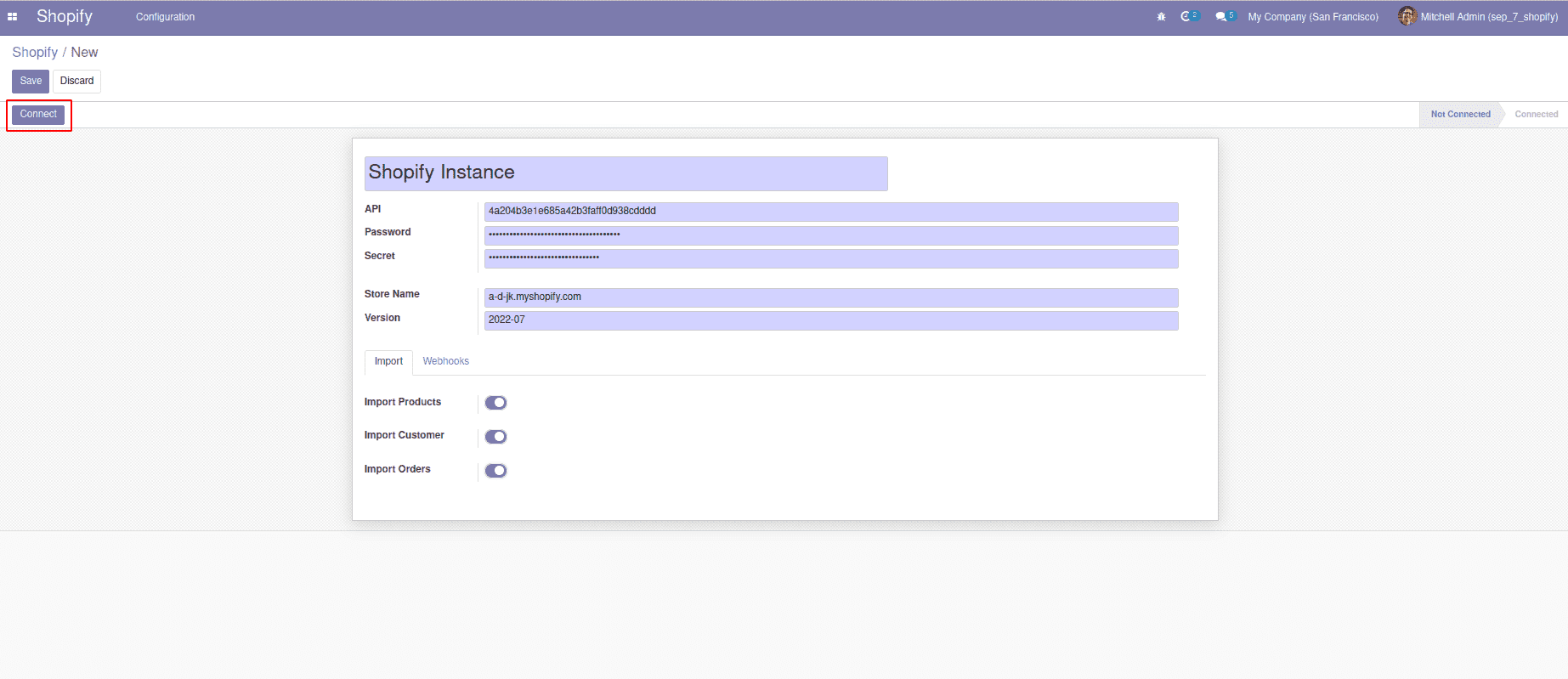Click the Import Customer label

click(x=405, y=435)
